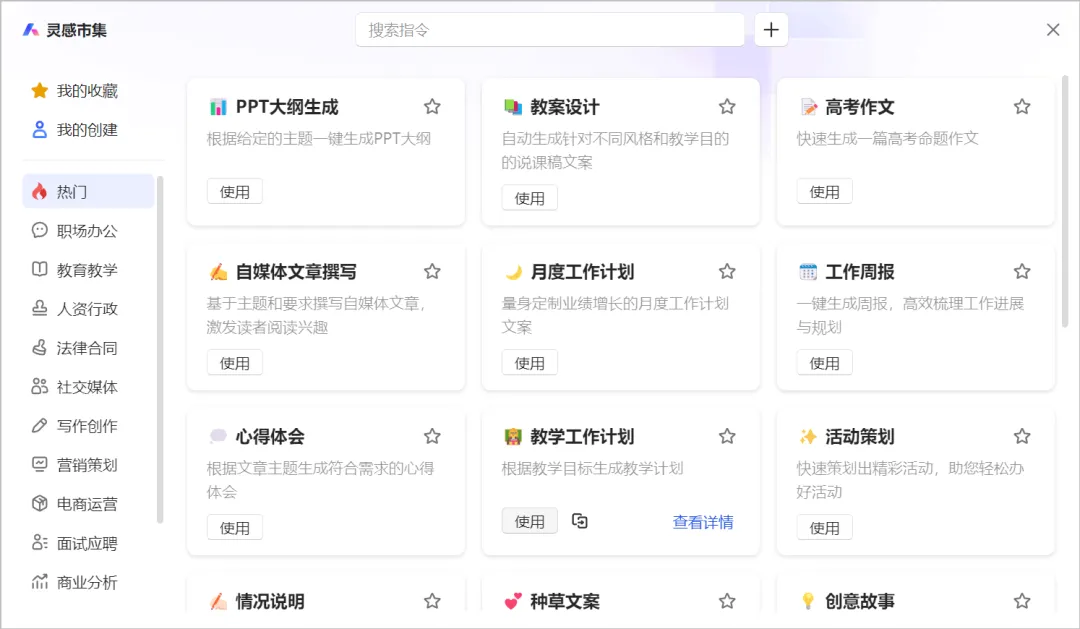Toggle the favorite star on 种草文案
The image size is (1080, 629).
click(727, 601)
